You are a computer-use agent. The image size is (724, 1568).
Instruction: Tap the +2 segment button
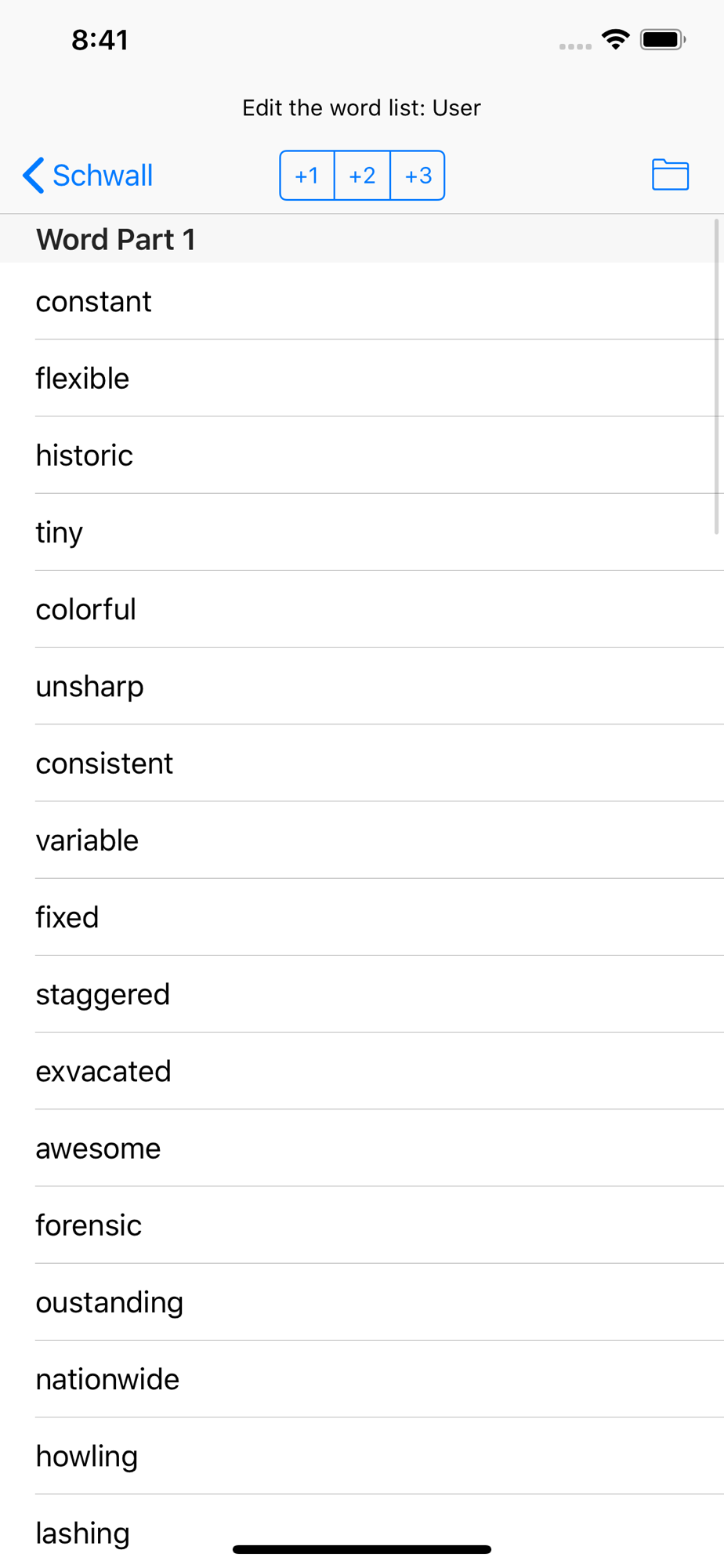tap(362, 176)
